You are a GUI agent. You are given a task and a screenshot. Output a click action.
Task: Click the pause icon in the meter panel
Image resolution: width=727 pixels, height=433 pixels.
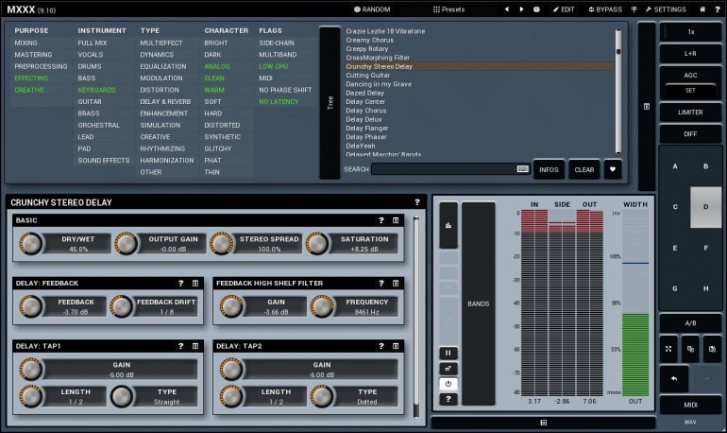(448, 353)
